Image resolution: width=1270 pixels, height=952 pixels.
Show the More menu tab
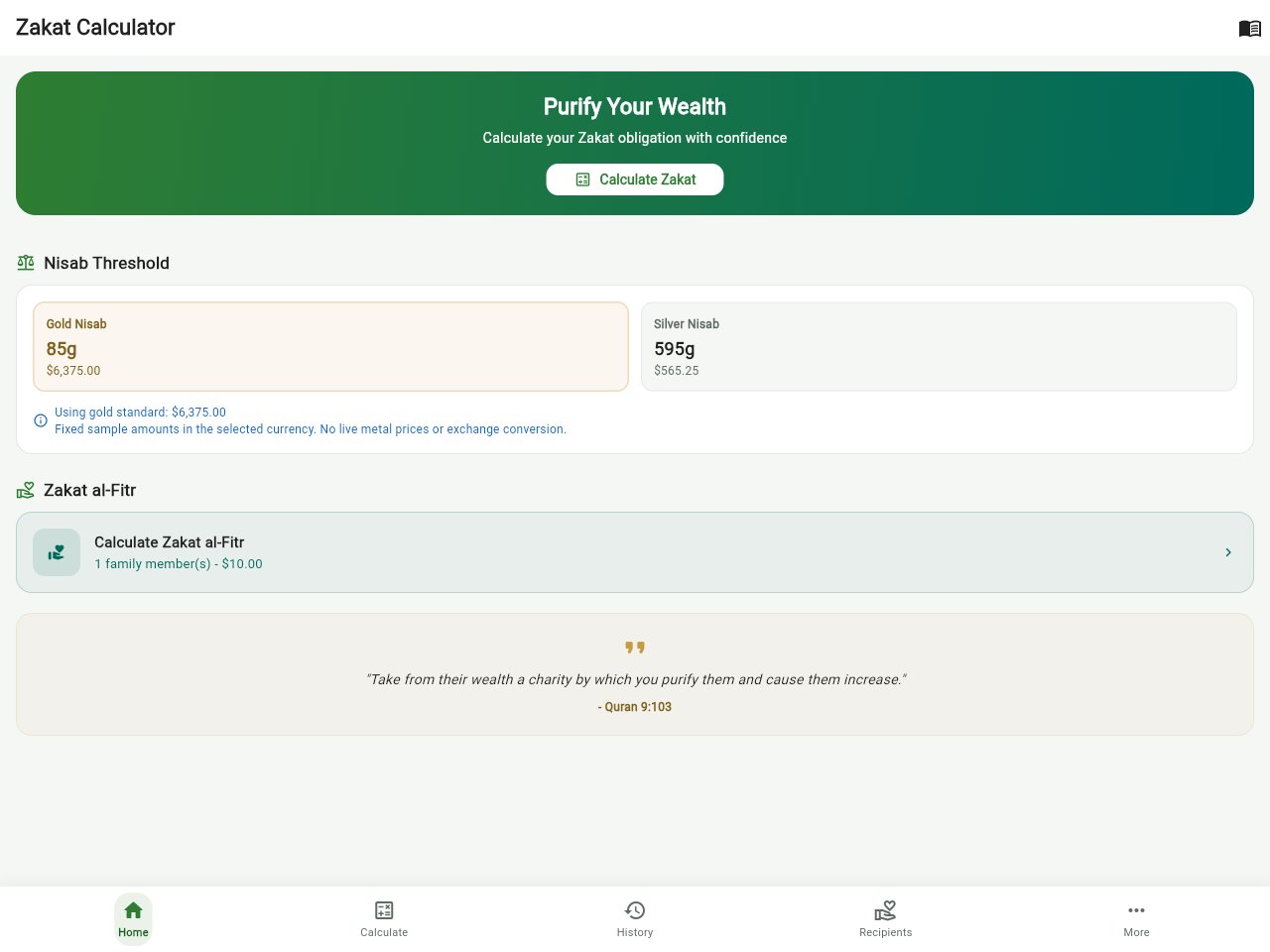point(1137,919)
